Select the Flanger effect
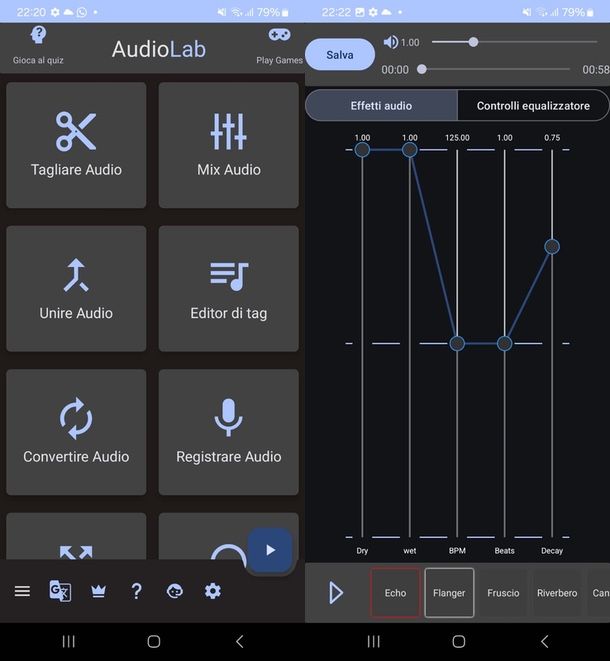This screenshot has height=661, width=610. 449,593
